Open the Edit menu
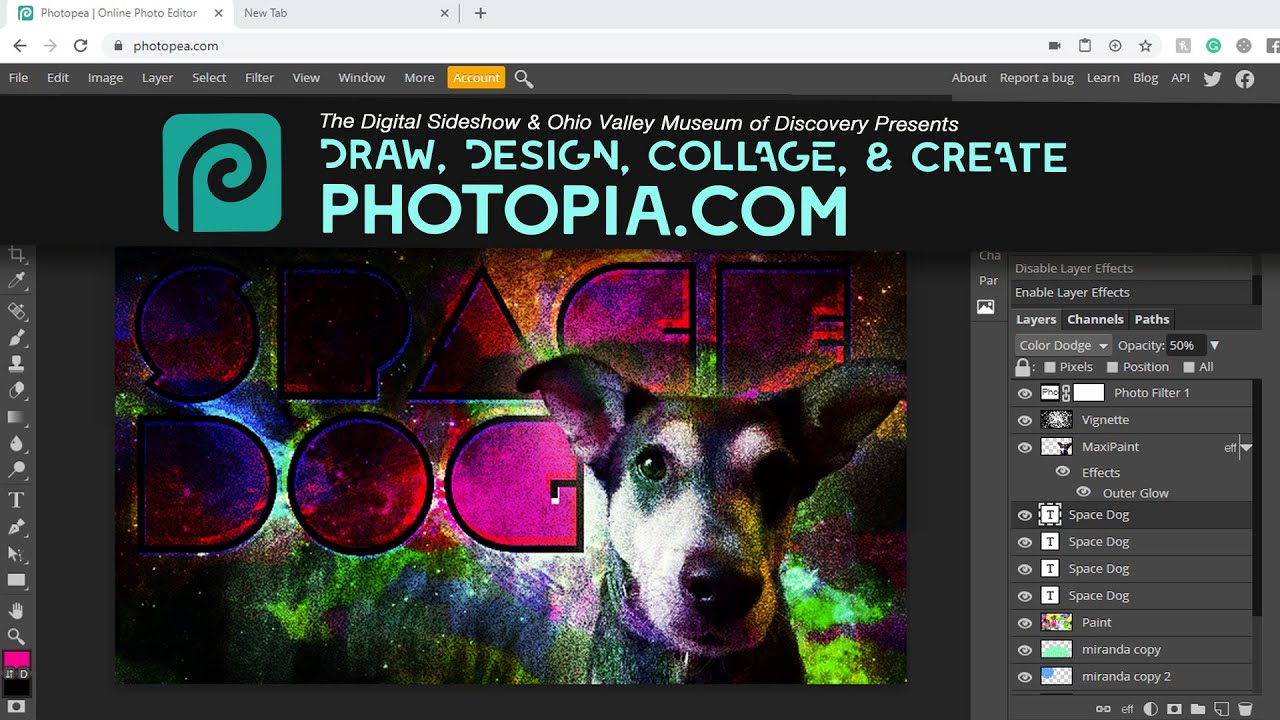Screen dimensions: 1280x720 click(58, 78)
